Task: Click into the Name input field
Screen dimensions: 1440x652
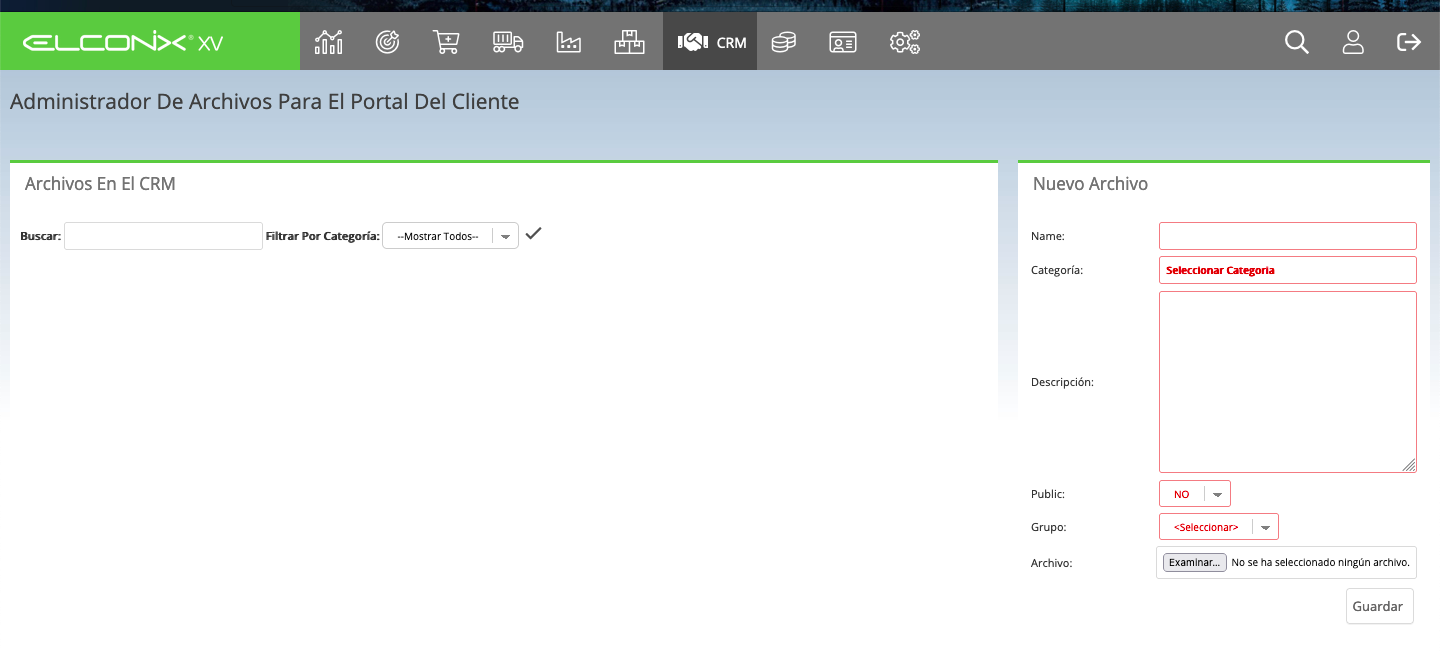Action: (1288, 236)
